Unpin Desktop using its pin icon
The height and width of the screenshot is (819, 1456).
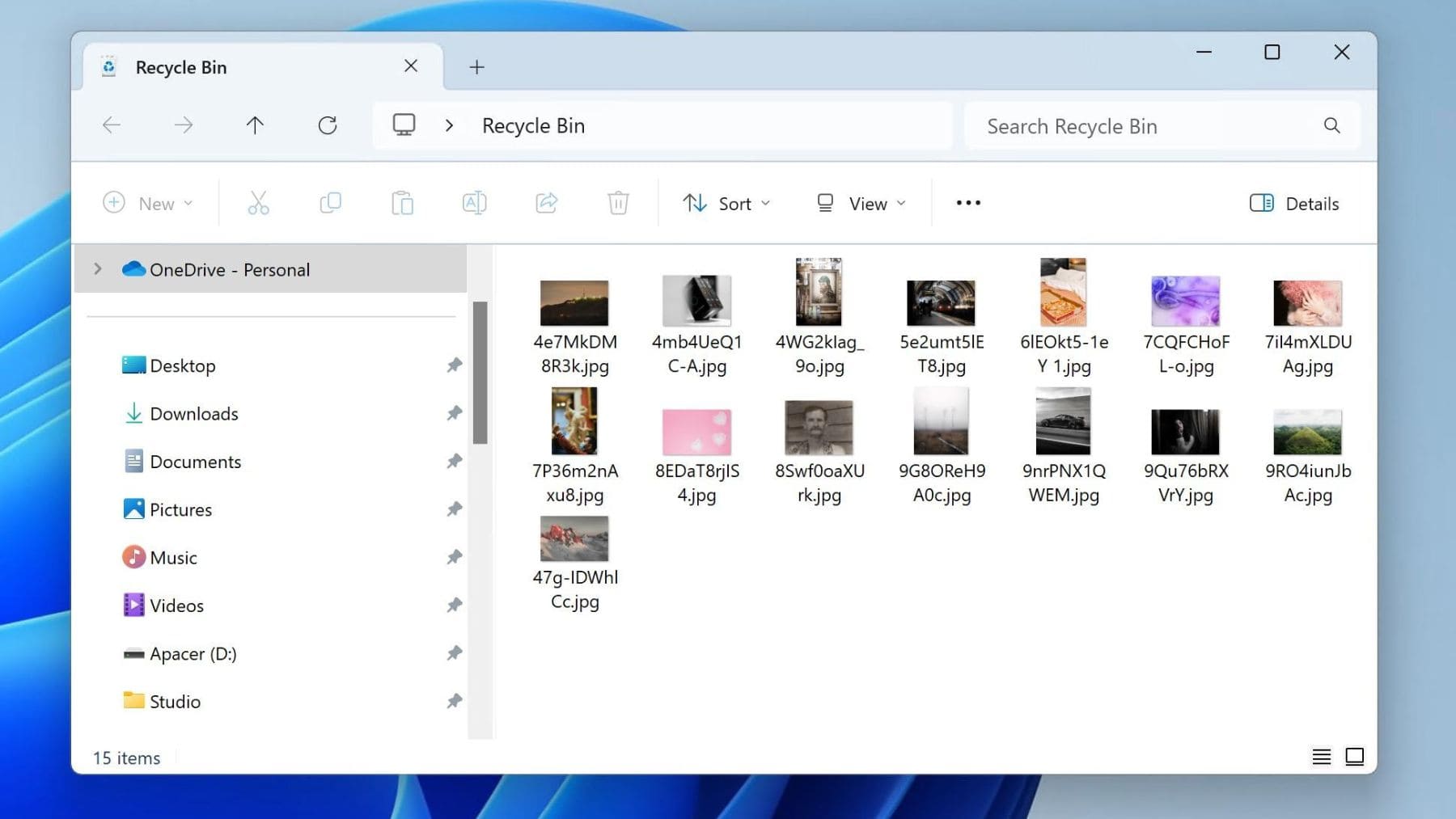tap(455, 365)
